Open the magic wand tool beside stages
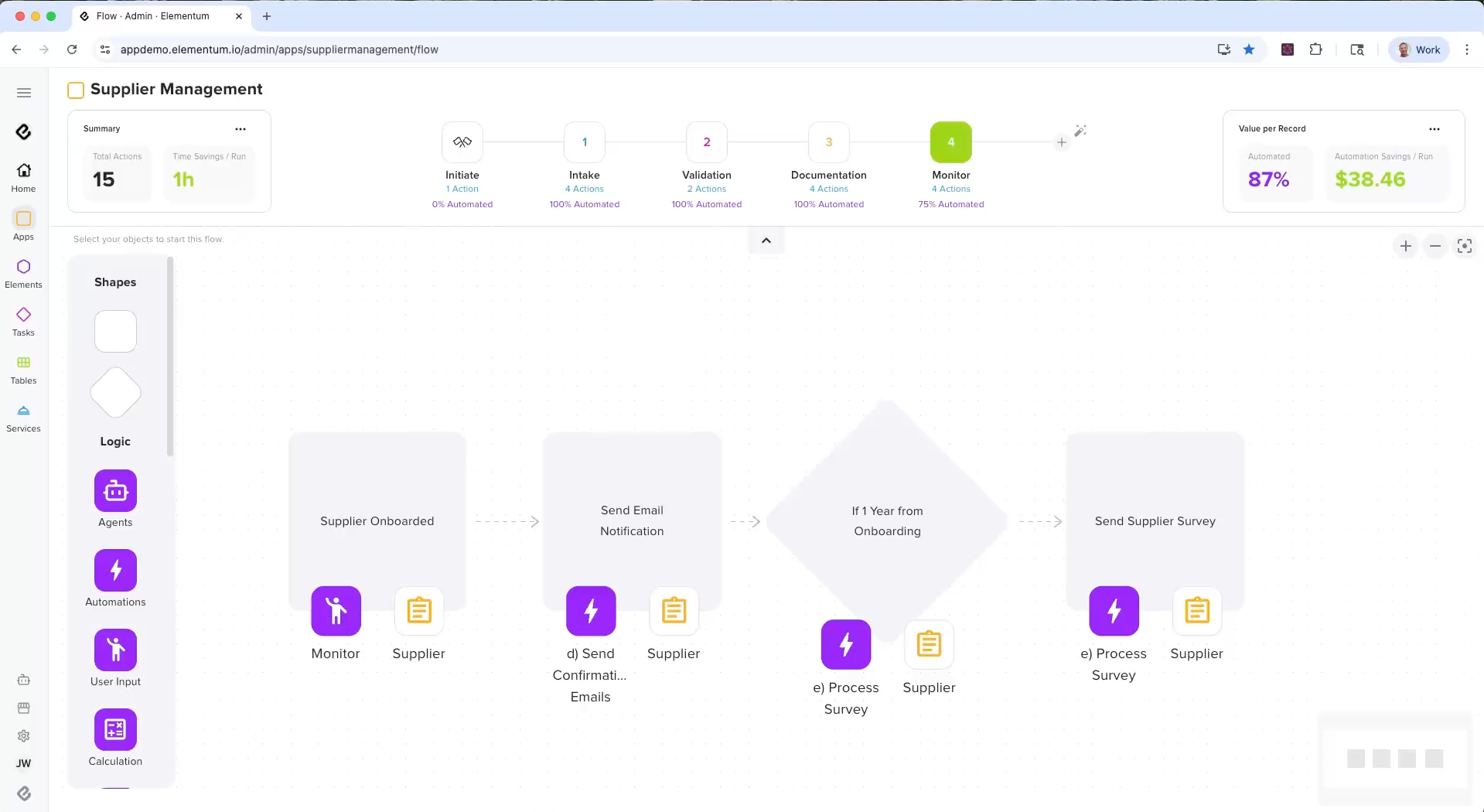 1080,131
